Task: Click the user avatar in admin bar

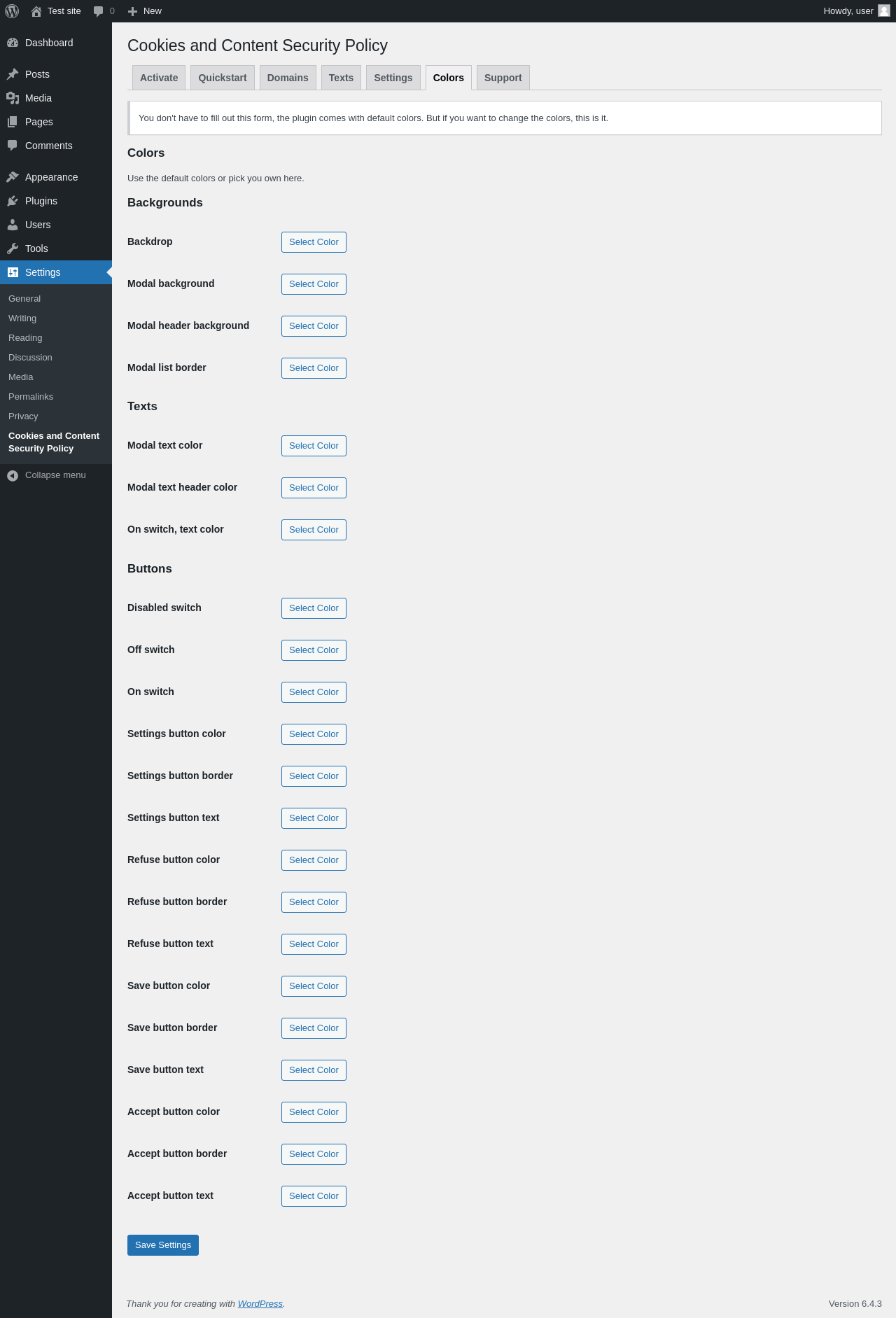Action: pyautogui.click(x=884, y=11)
